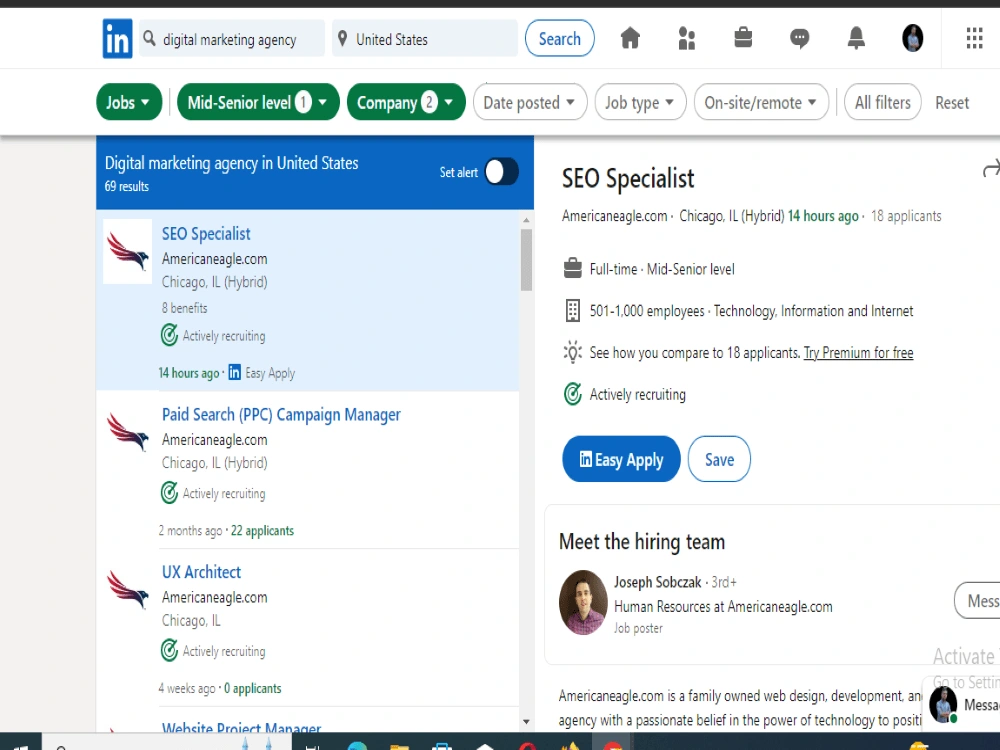Open Paid Search (PPC) Campaign Manager listing
1000x750 pixels.
coord(281,415)
